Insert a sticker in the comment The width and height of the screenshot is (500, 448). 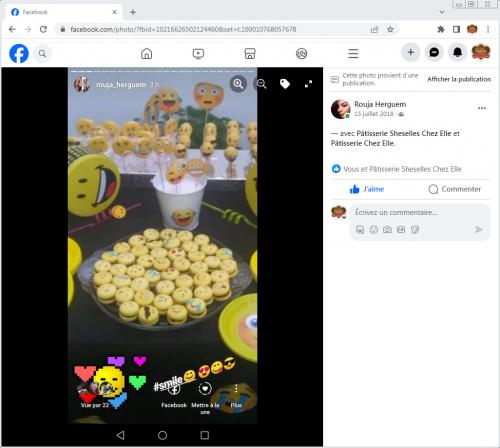[415, 230]
